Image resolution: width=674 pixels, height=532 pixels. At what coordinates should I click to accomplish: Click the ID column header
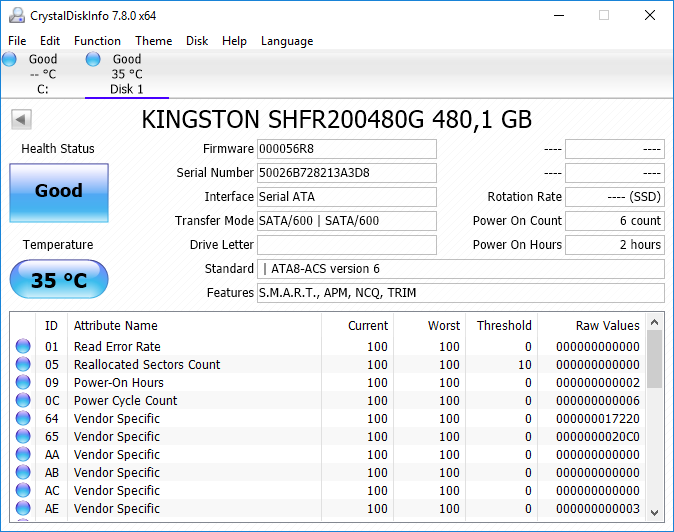pos(51,326)
